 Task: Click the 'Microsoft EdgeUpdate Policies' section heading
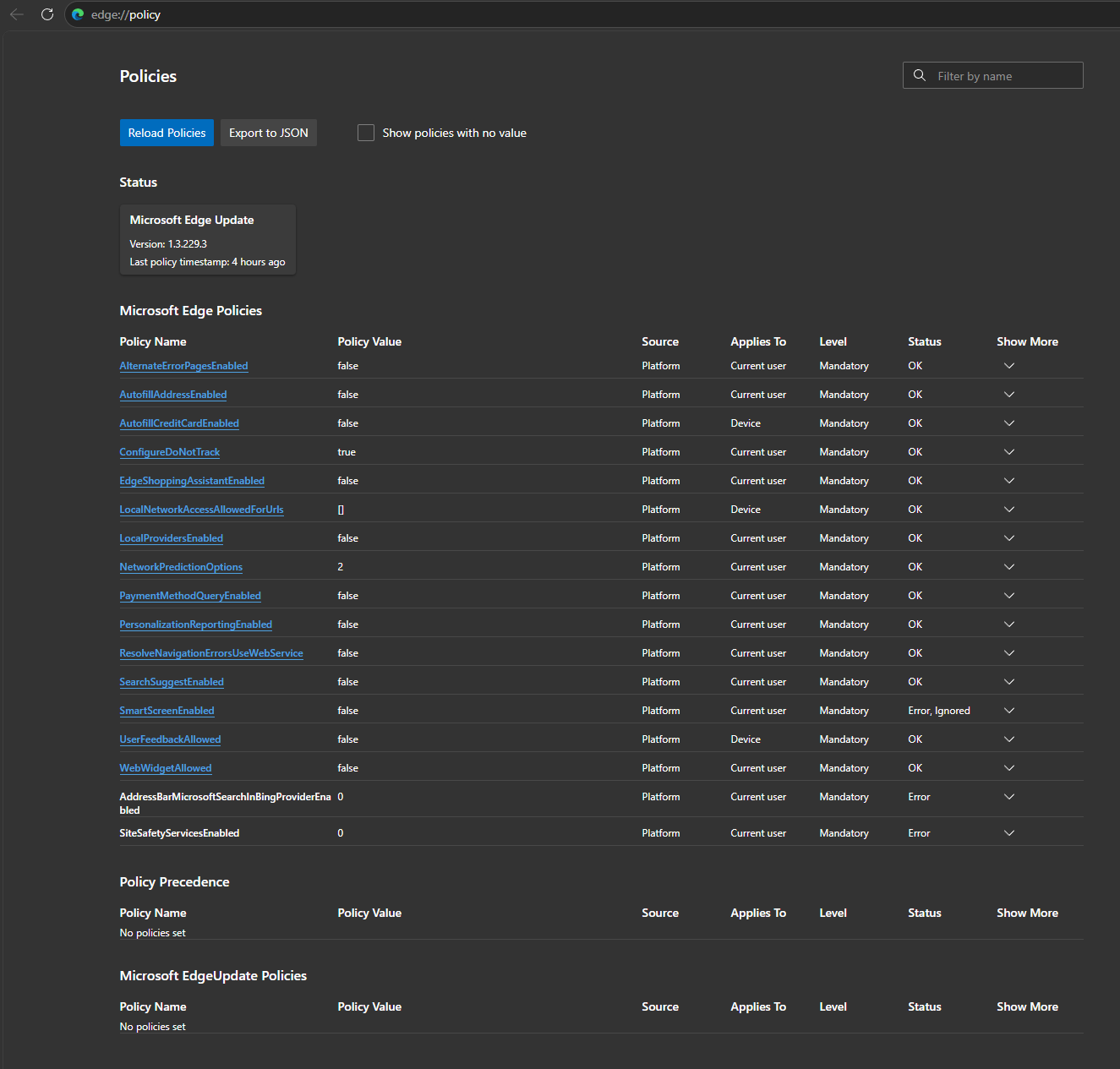[x=213, y=976]
